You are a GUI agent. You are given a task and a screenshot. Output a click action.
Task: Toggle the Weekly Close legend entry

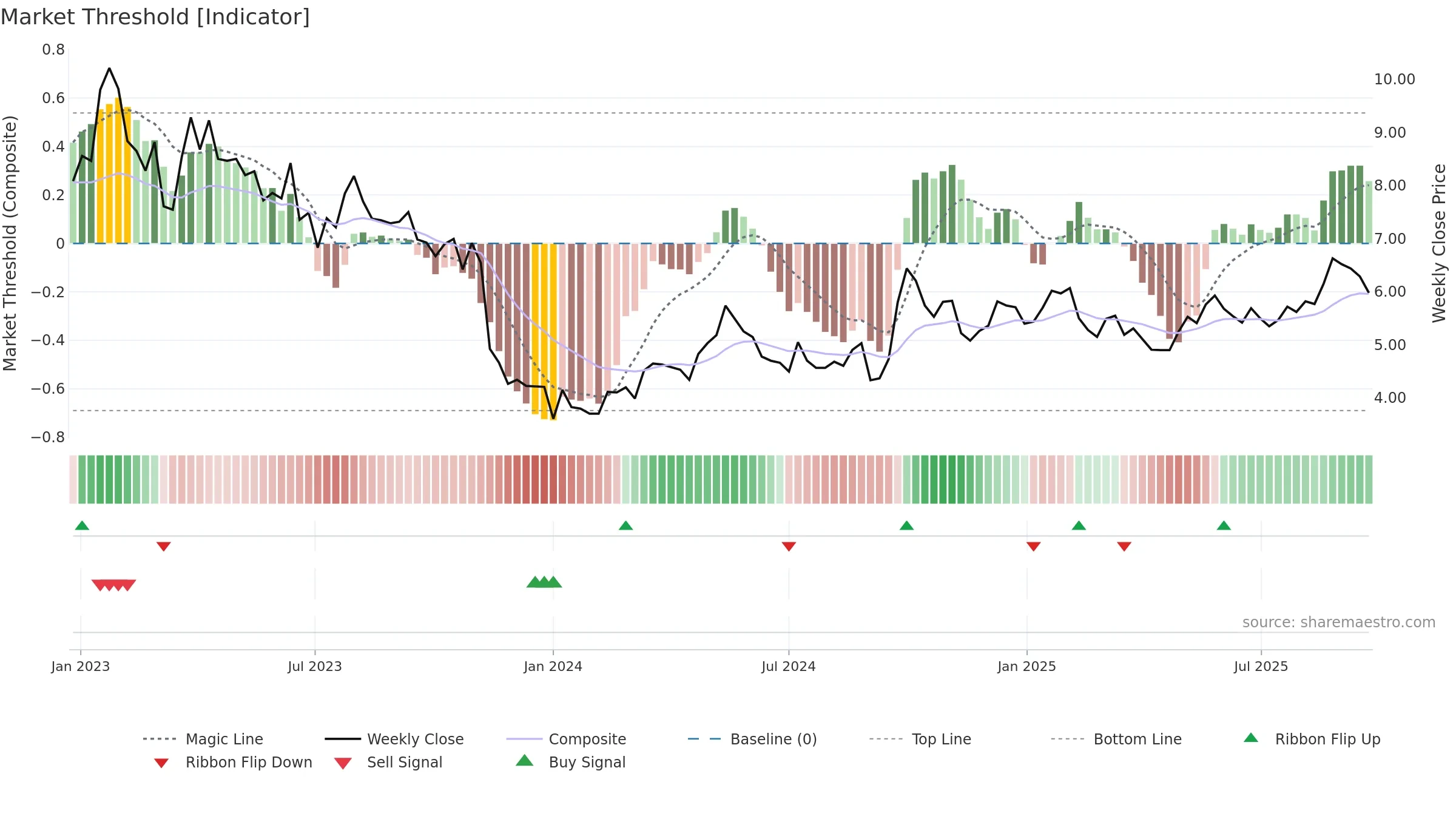coord(394,739)
